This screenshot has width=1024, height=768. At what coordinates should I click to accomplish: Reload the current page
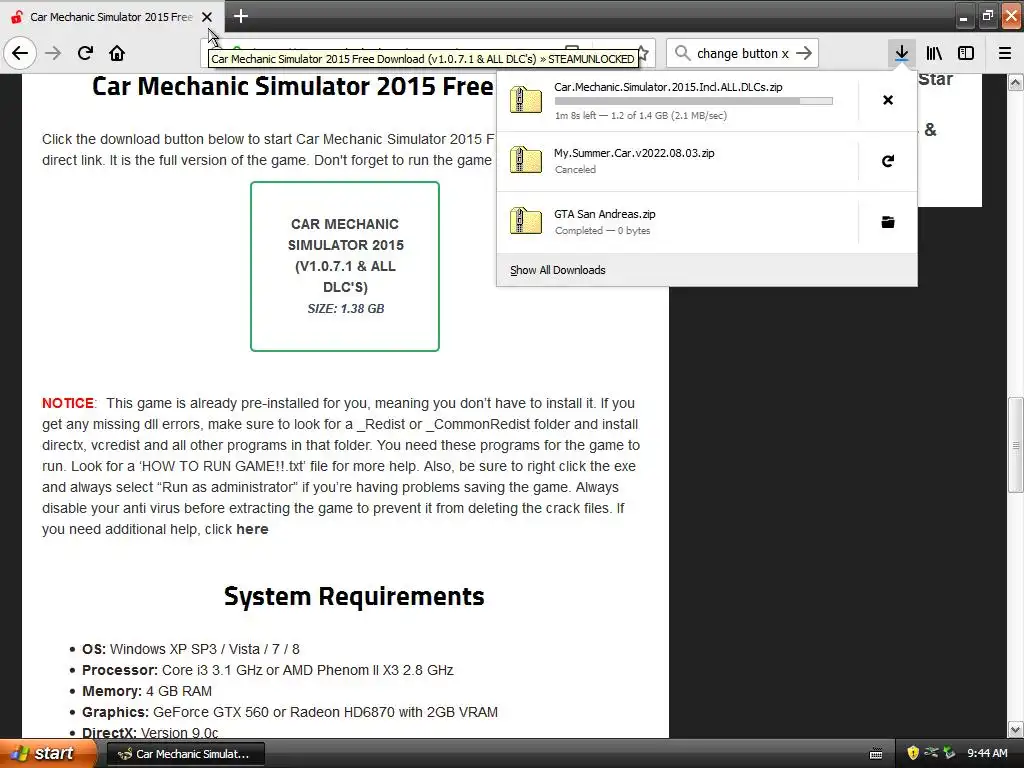85,53
